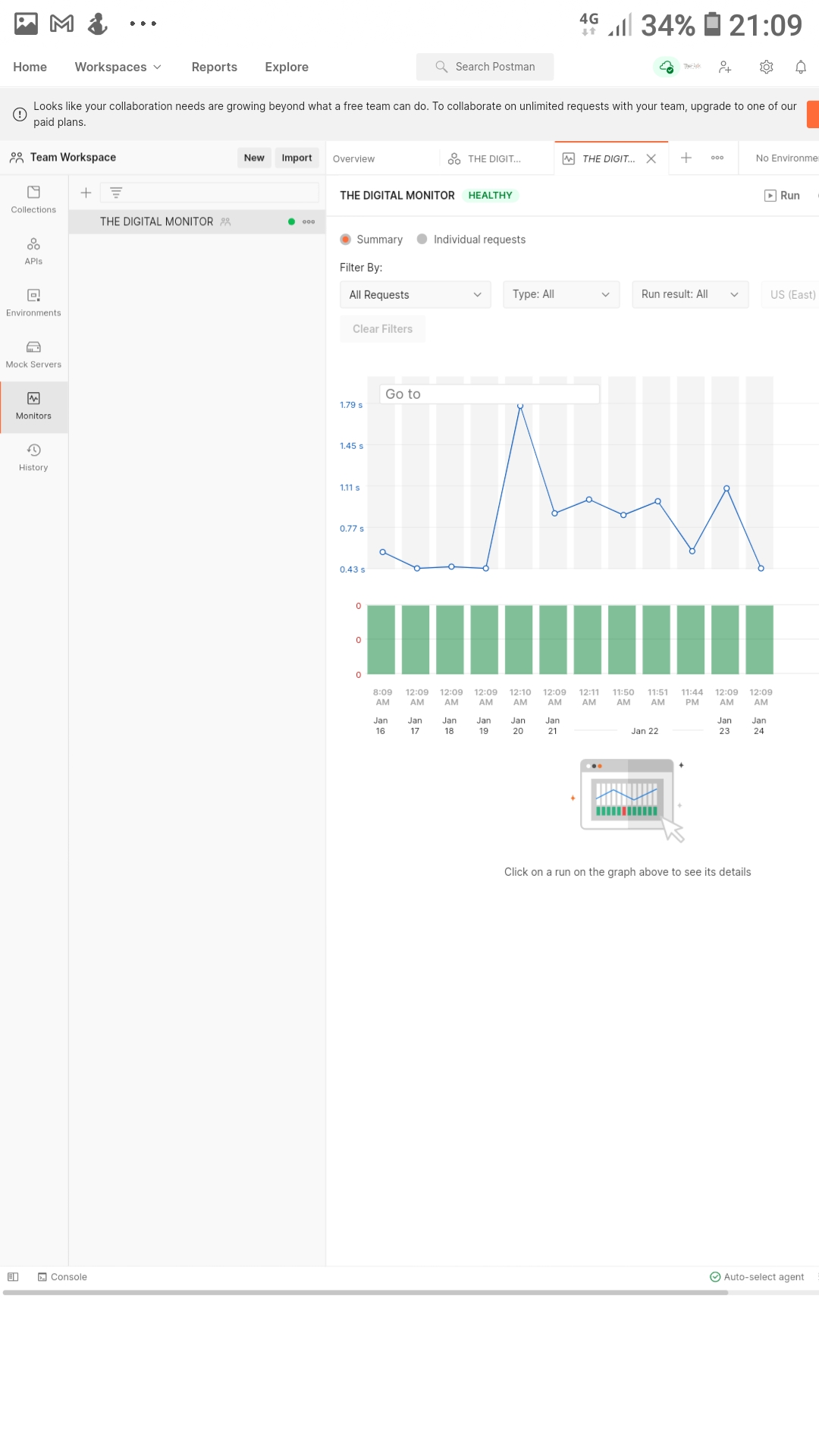The height and width of the screenshot is (1456, 819).
Task: Open the Explore menu
Action: [287, 67]
